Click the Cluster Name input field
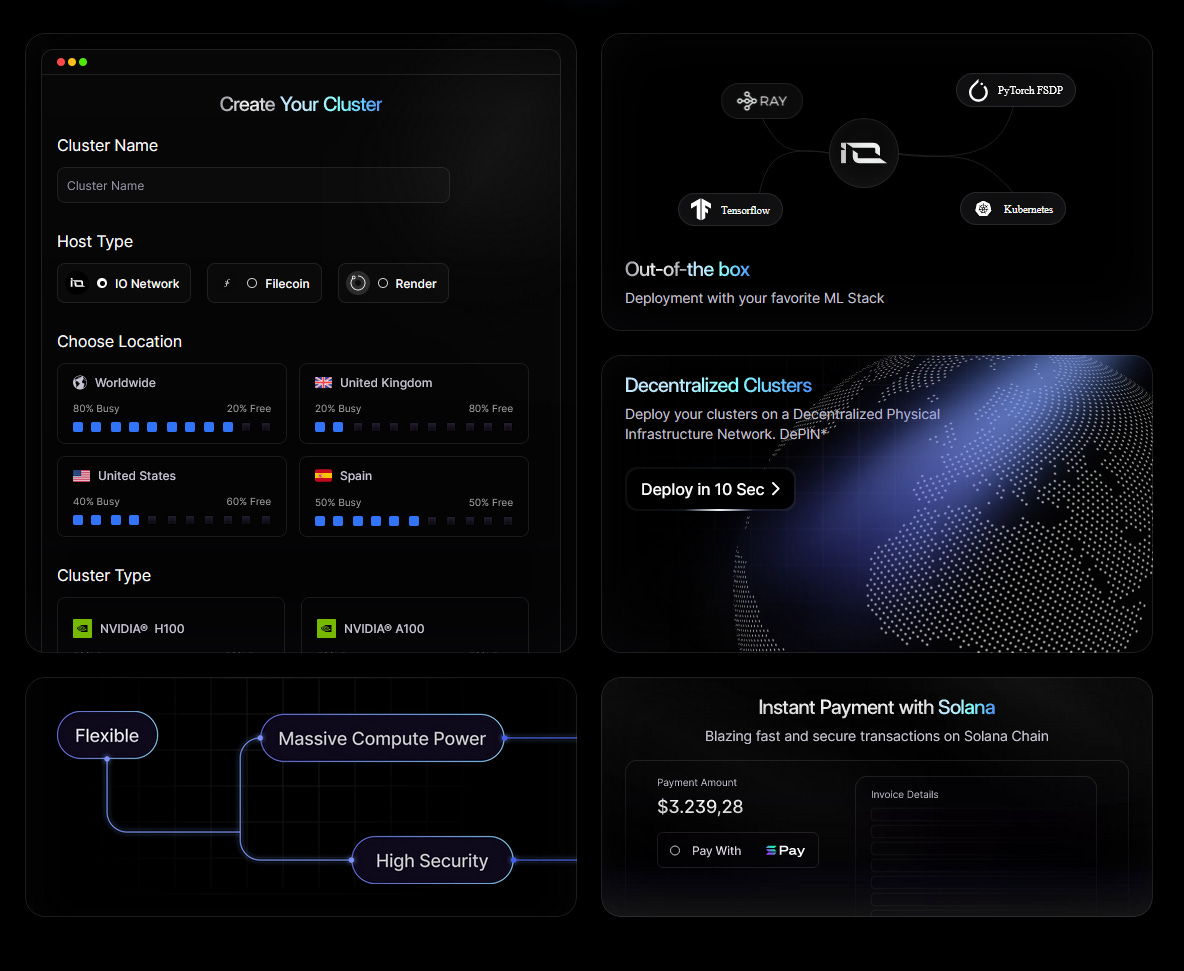1184x971 pixels. [253, 185]
